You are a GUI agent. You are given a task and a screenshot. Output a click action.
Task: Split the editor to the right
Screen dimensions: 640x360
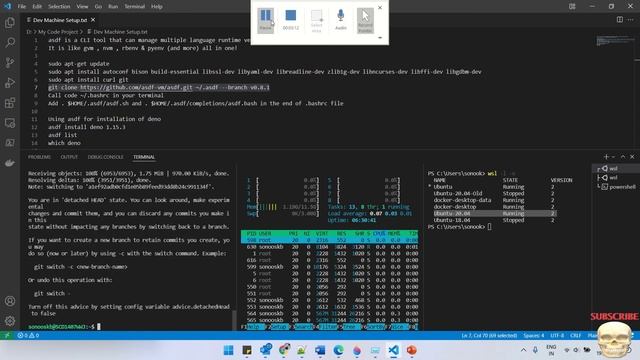click(x=620, y=20)
